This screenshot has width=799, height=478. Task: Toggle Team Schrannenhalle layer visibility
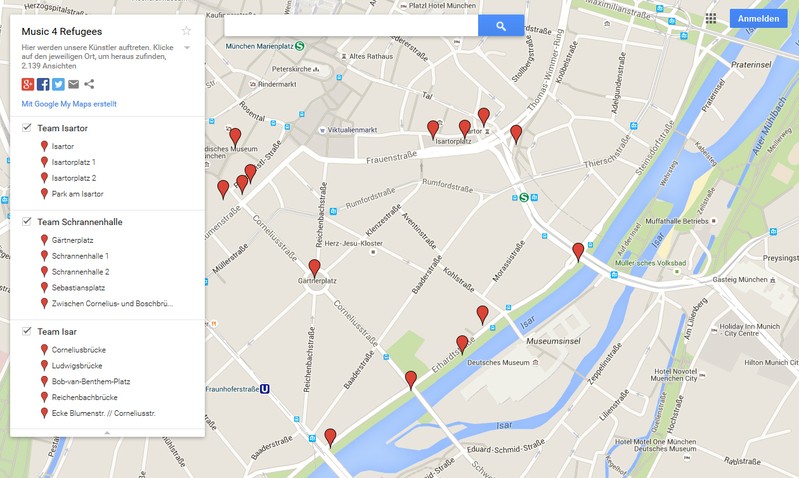click(x=27, y=221)
